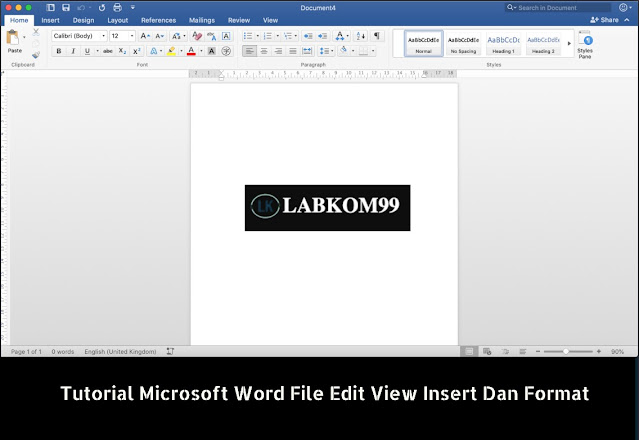
Task: Click the spelling and grammar status icon
Action: [170, 351]
